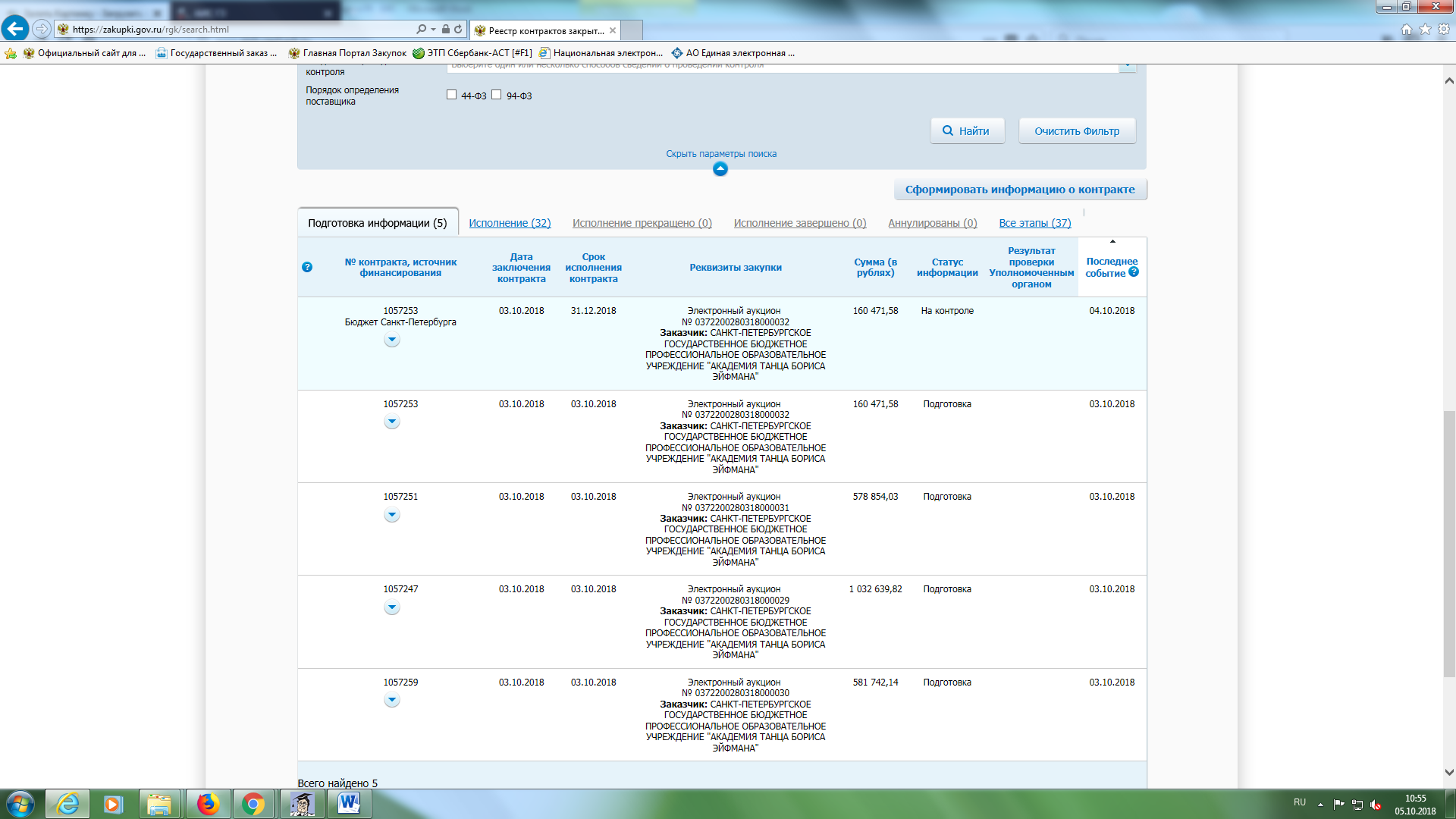Expand second 1057253 row with Подготовка status
1456x819 pixels.
pyautogui.click(x=391, y=422)
